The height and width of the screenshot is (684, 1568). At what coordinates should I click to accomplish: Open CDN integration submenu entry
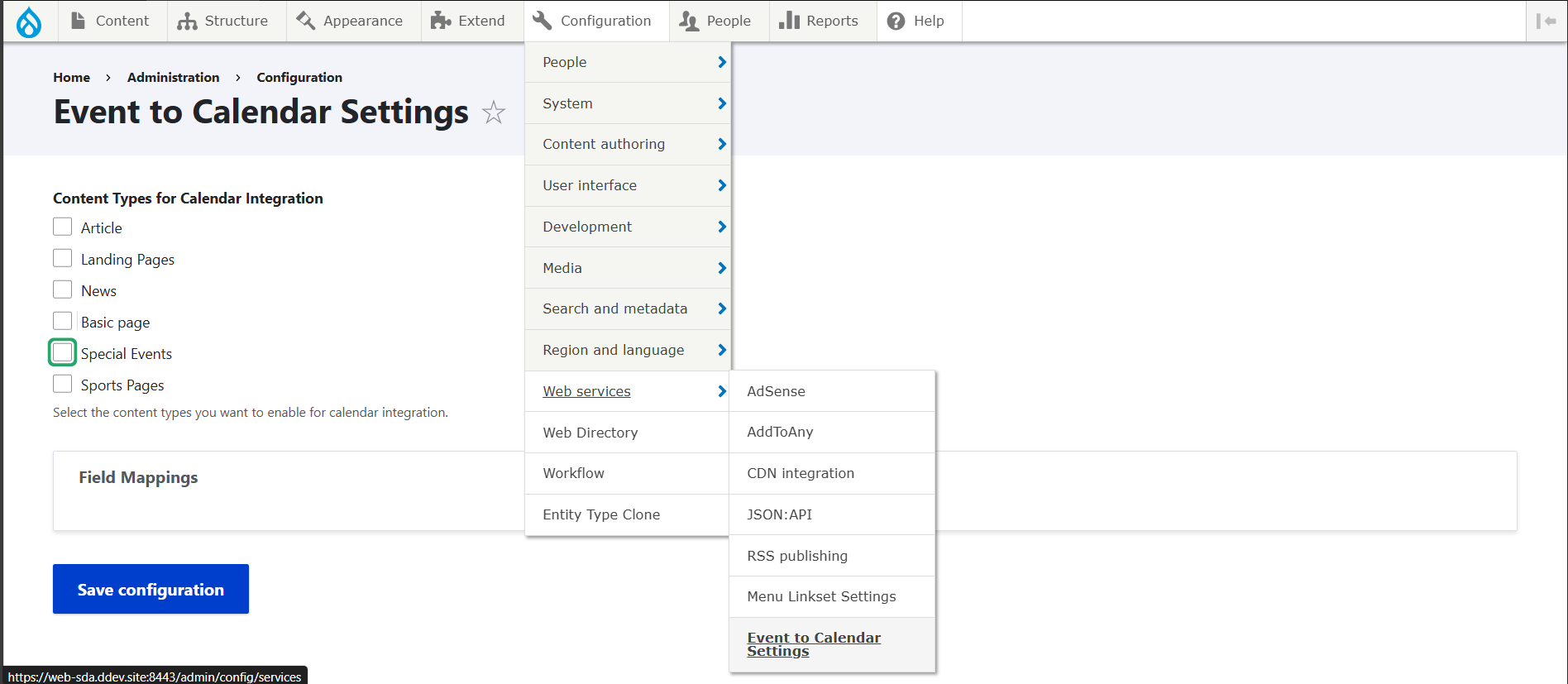coord(832,473)
